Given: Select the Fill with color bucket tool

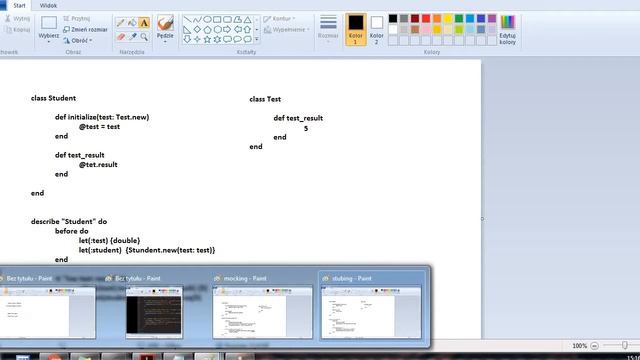Looking at the screenshot, I should tap(132, 23).
